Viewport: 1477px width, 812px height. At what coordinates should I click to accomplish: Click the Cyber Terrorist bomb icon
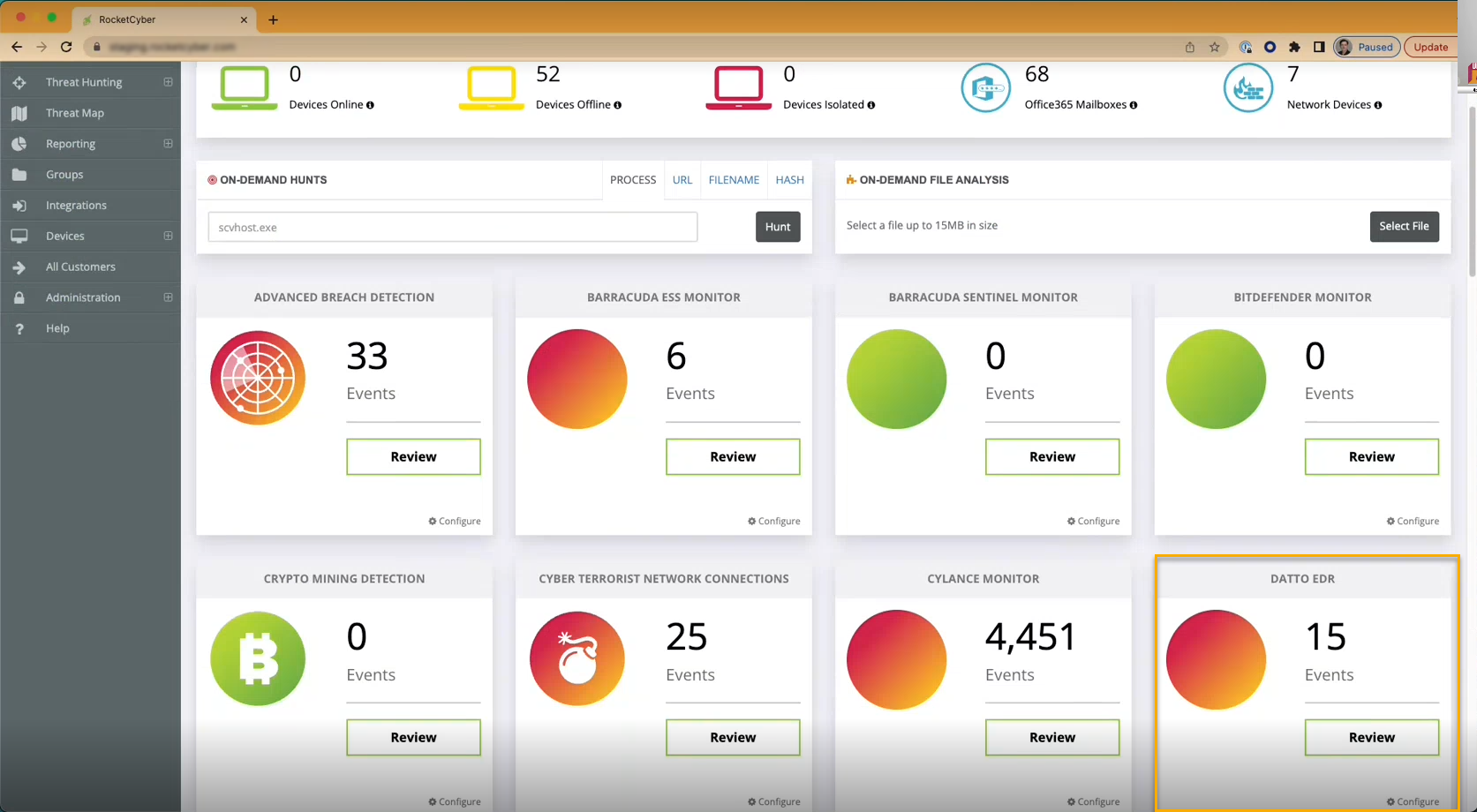tap(576, 658)
